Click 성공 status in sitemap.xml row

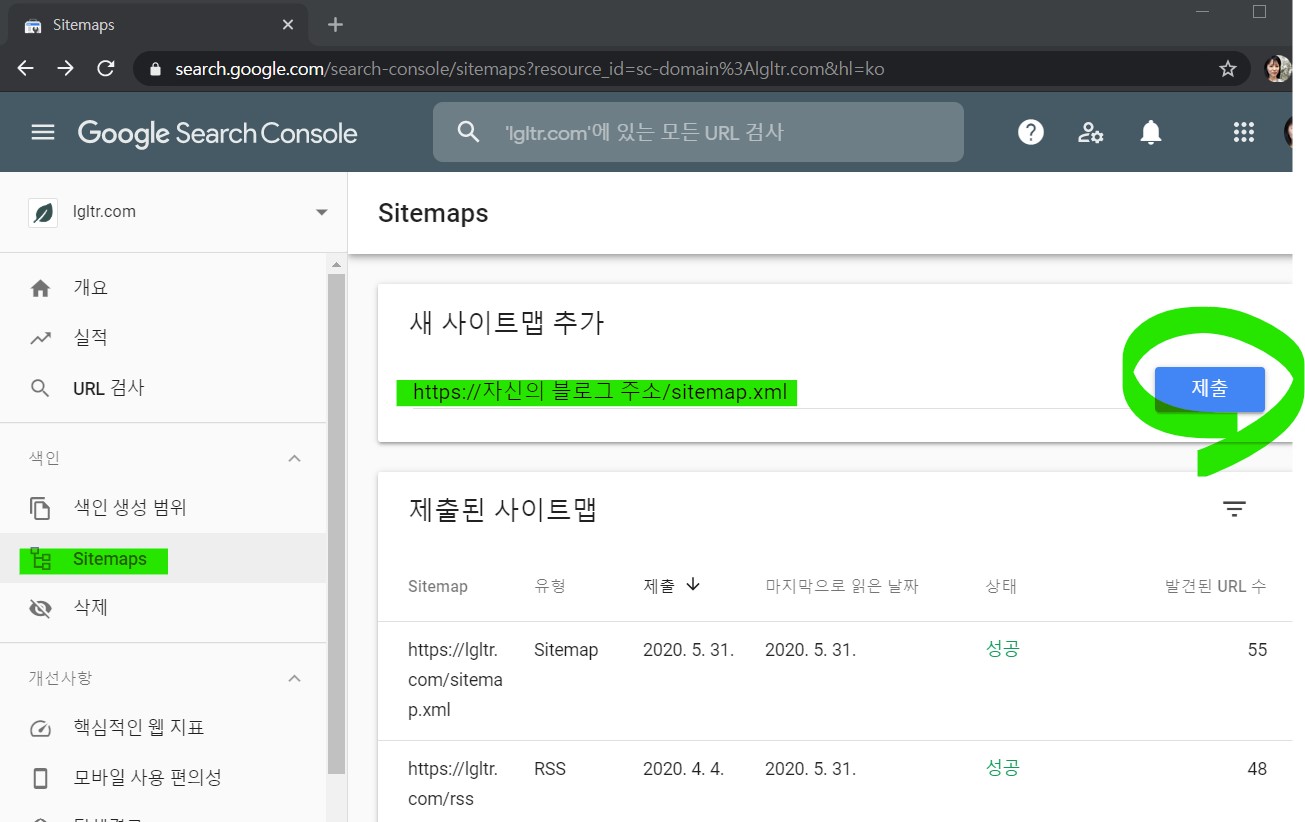pyautogui.click(x=1002, y=649)
